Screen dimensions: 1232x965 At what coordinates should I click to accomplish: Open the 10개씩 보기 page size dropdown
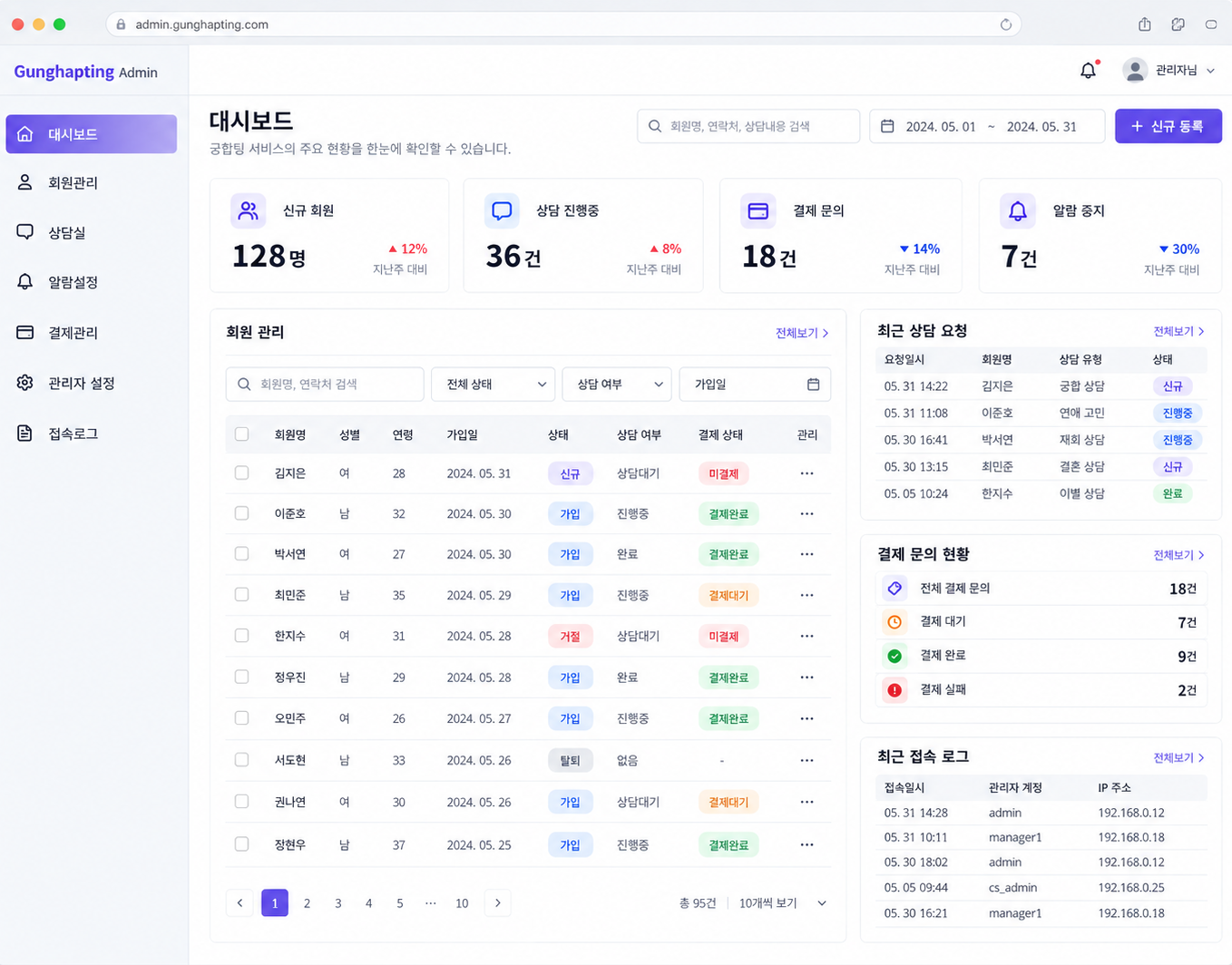tap(782, 903)
